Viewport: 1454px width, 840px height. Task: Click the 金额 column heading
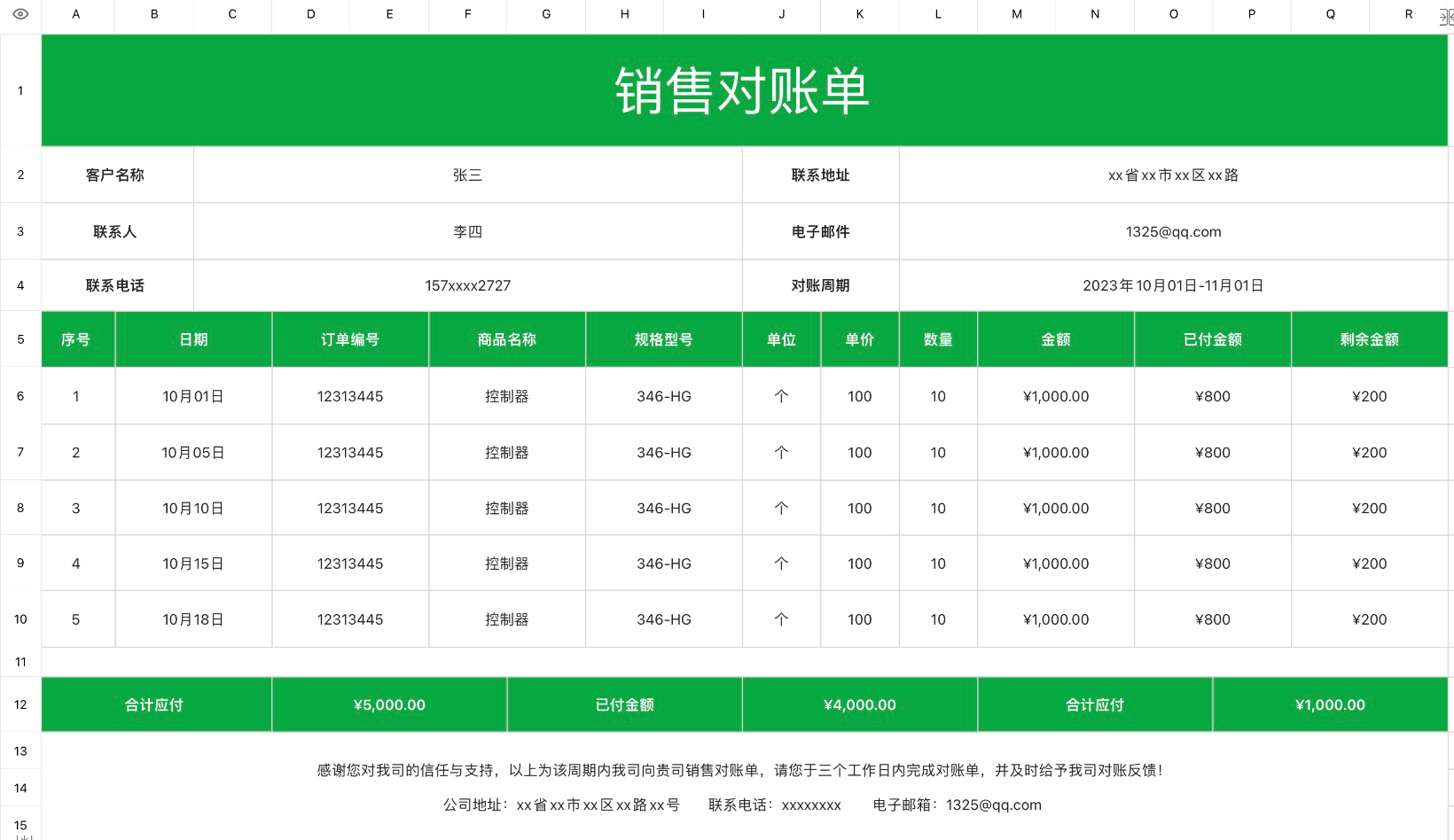coord(1056,339)
